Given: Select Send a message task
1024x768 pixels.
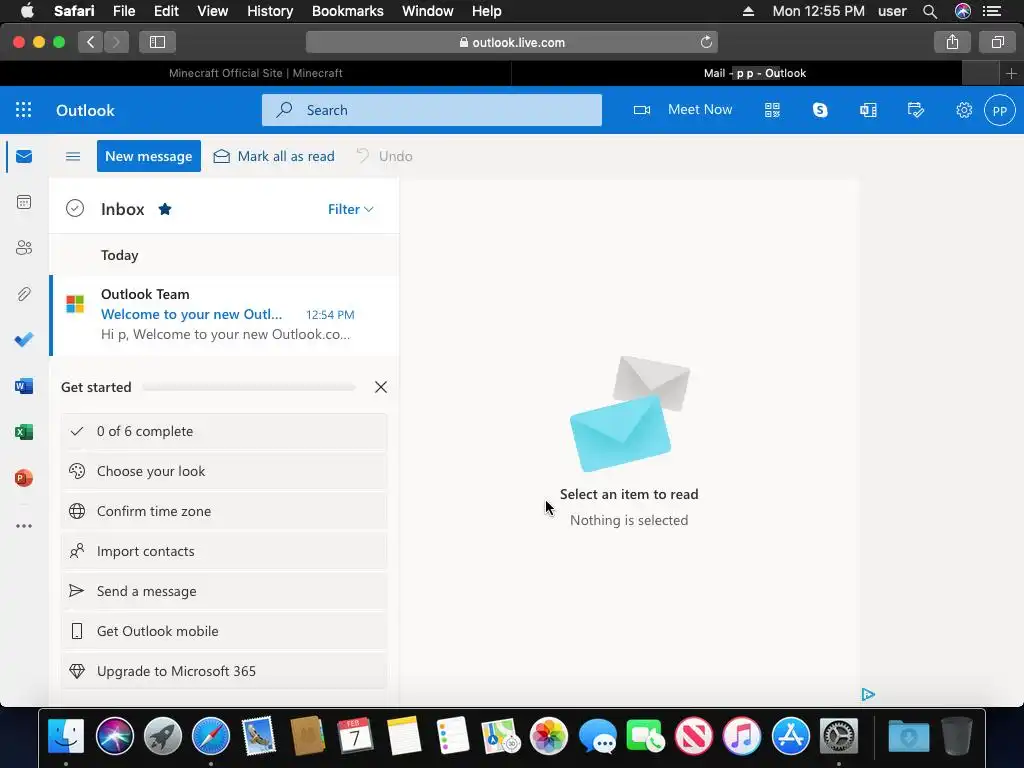Looking at the screenshot, I should click(x=224, y=591).
